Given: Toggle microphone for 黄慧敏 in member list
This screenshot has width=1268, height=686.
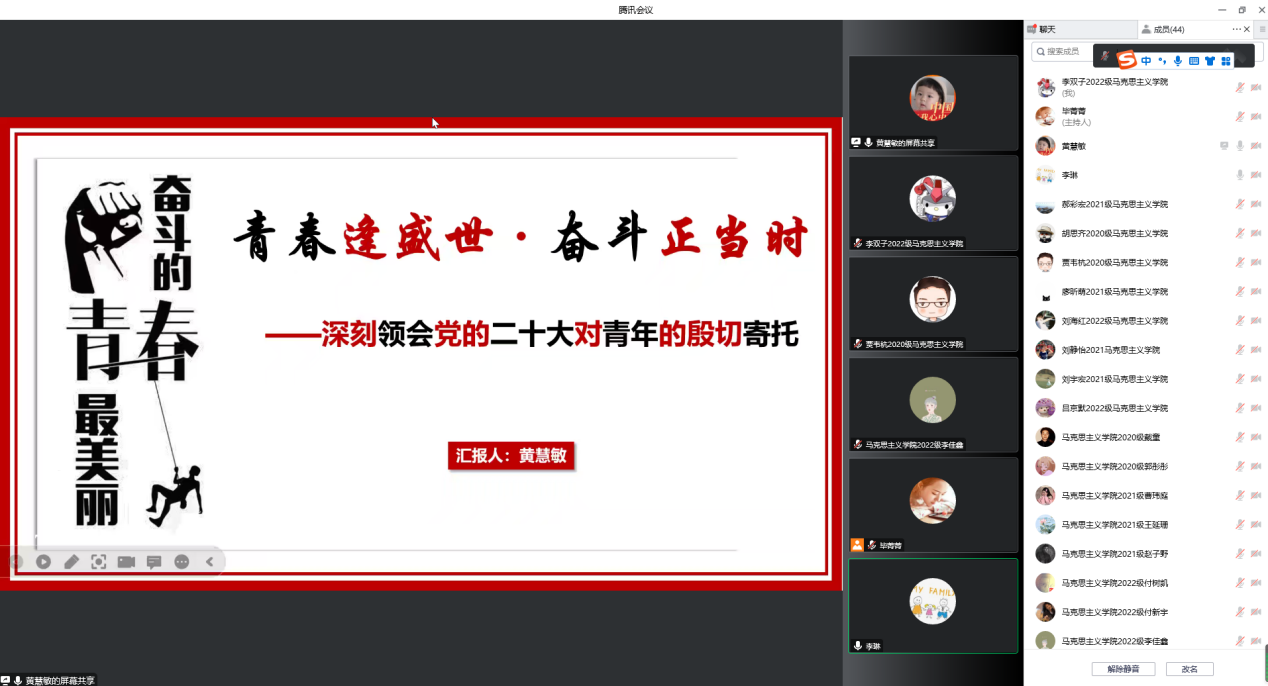Looking at the screenshot, I should point(1240,146).
